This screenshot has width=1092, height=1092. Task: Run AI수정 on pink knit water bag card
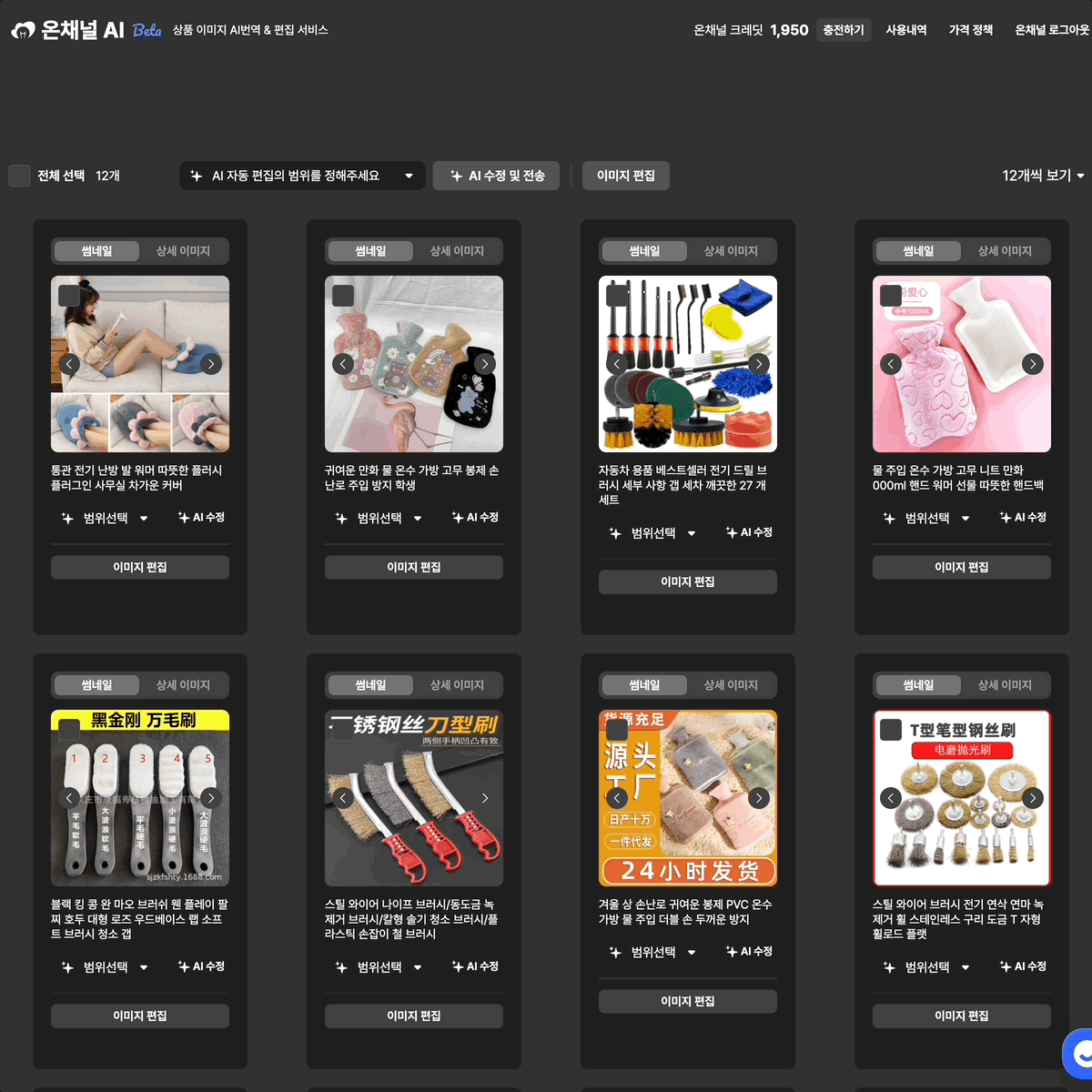(1023, 517)
